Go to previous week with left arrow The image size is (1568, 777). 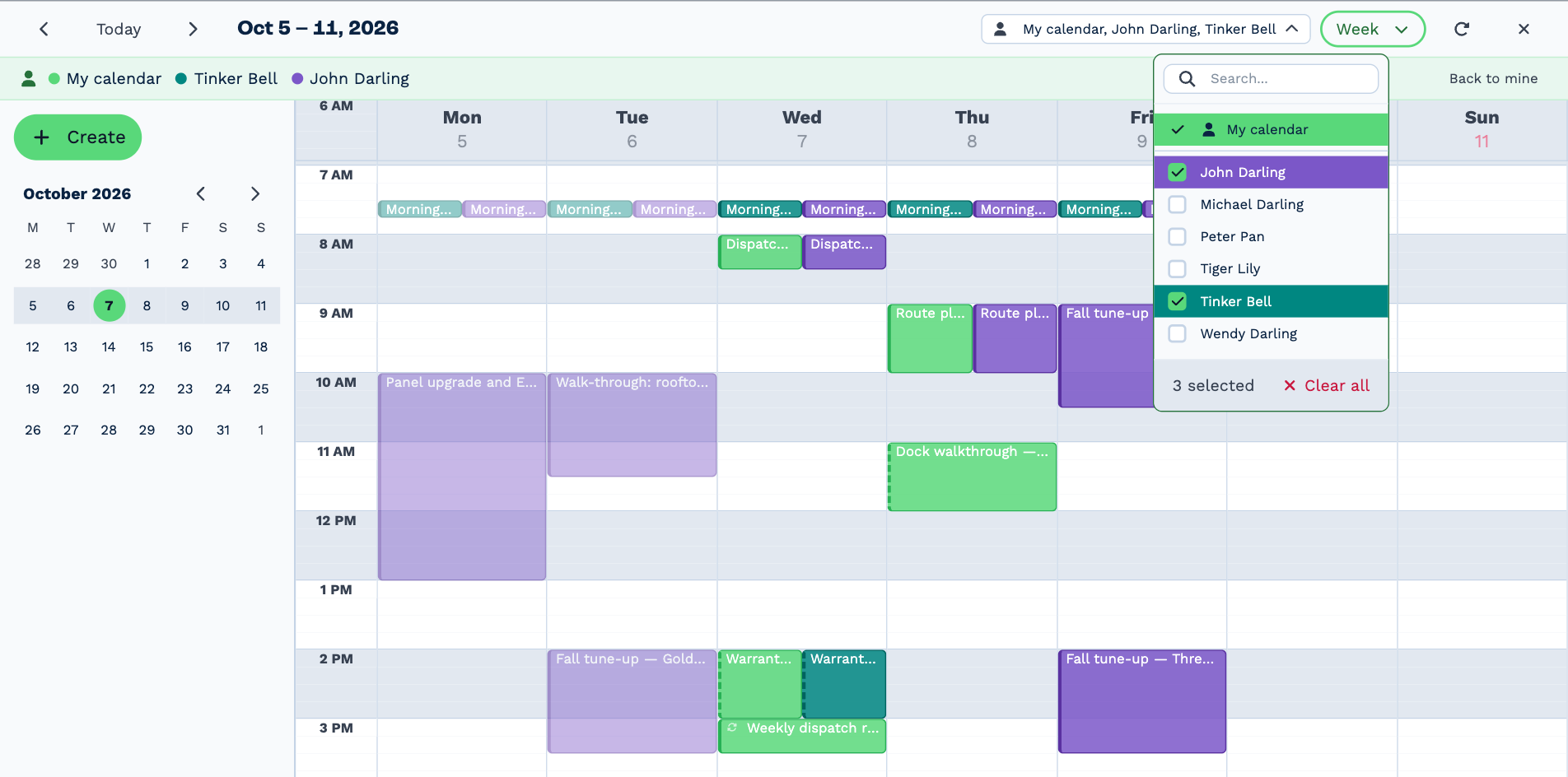click(44, 29)
